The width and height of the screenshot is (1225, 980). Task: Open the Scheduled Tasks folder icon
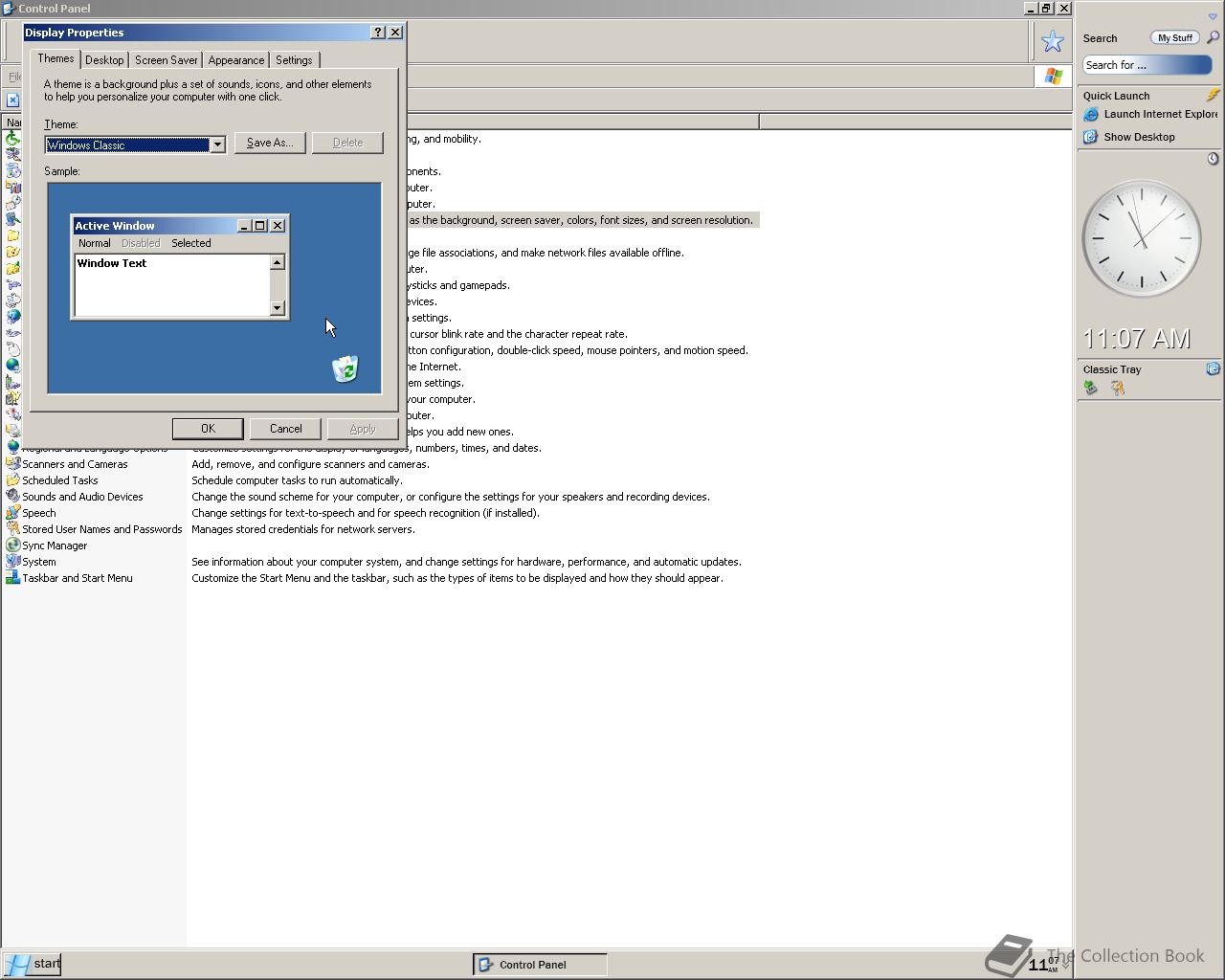pos(12,479)
